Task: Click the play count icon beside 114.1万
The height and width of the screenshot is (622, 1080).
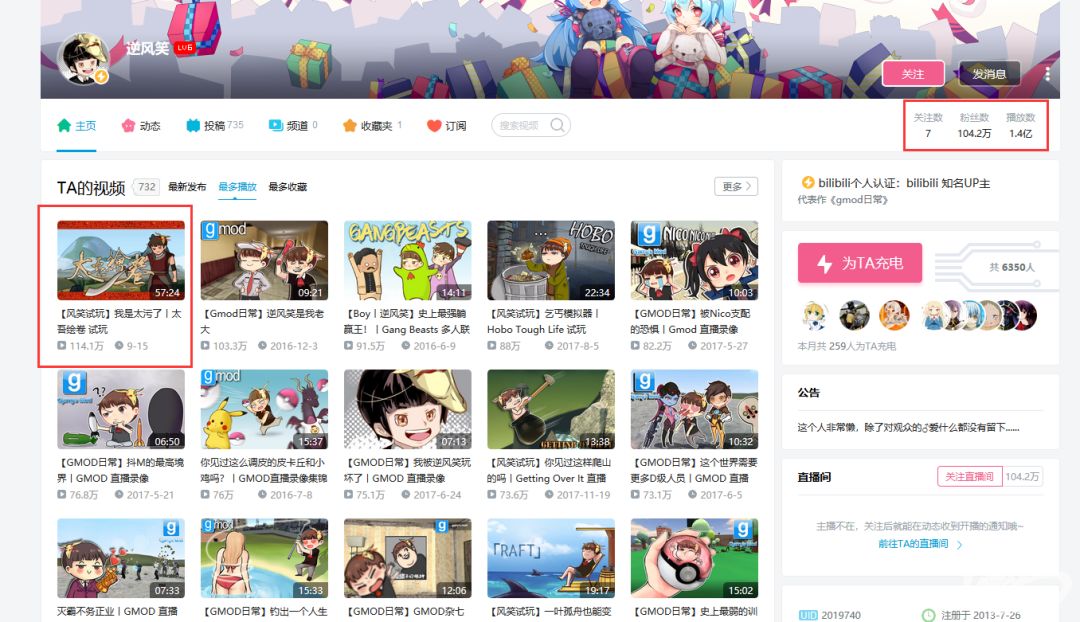Action: pyautogui.click(x=62, y=346)
